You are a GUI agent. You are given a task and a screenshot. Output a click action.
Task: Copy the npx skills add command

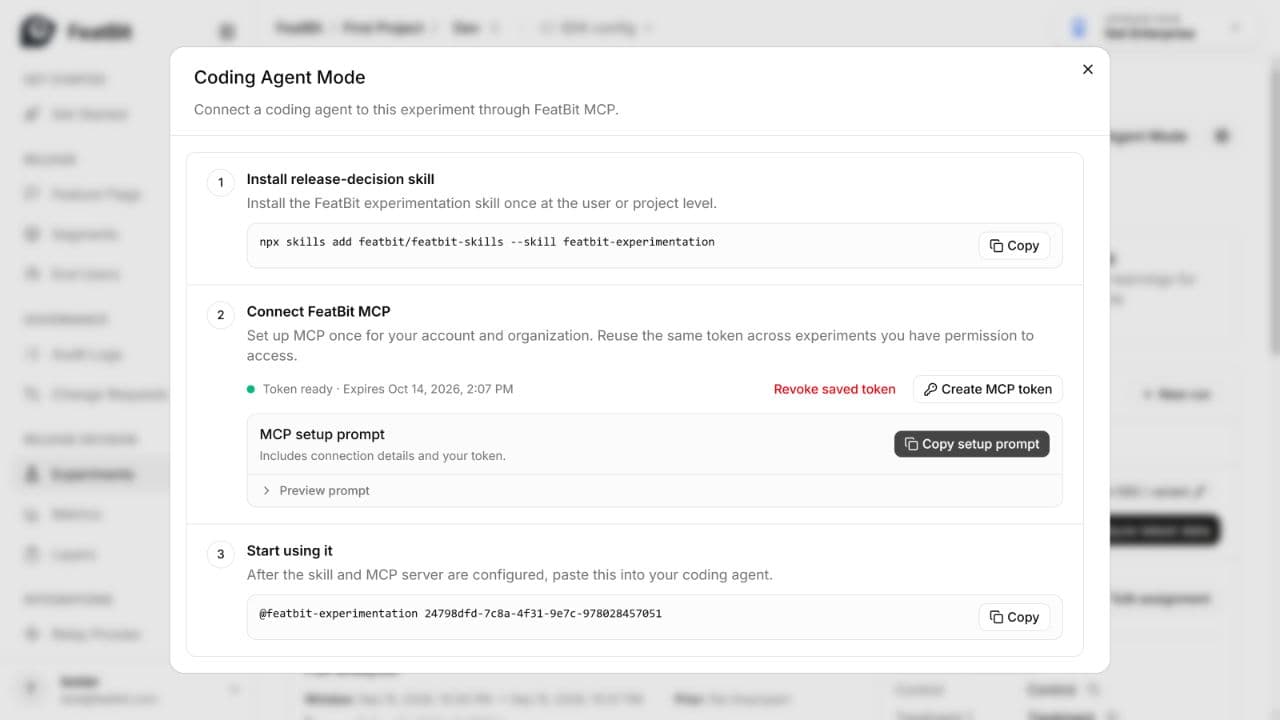pyautogui.click(x=1014, y=245)
